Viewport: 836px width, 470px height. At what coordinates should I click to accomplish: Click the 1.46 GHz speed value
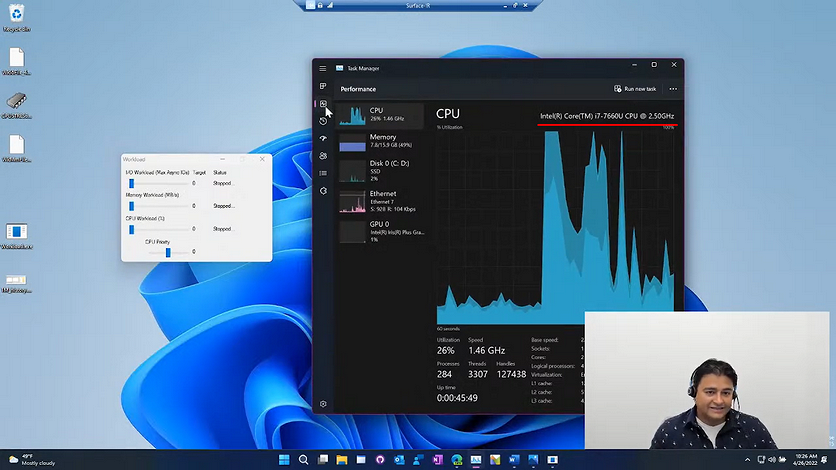click(486, 351)
